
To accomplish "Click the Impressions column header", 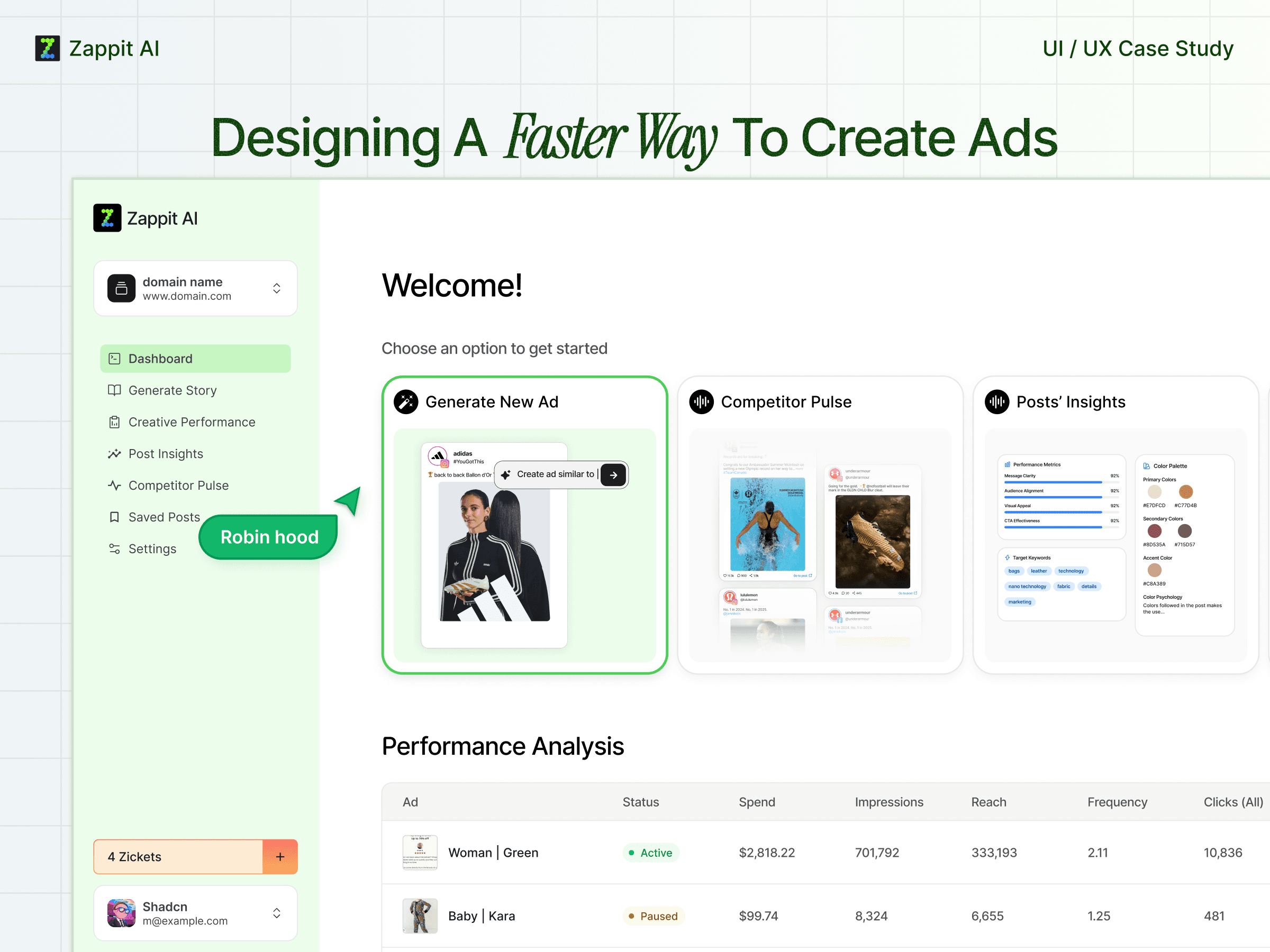I will tap(889, 802).
